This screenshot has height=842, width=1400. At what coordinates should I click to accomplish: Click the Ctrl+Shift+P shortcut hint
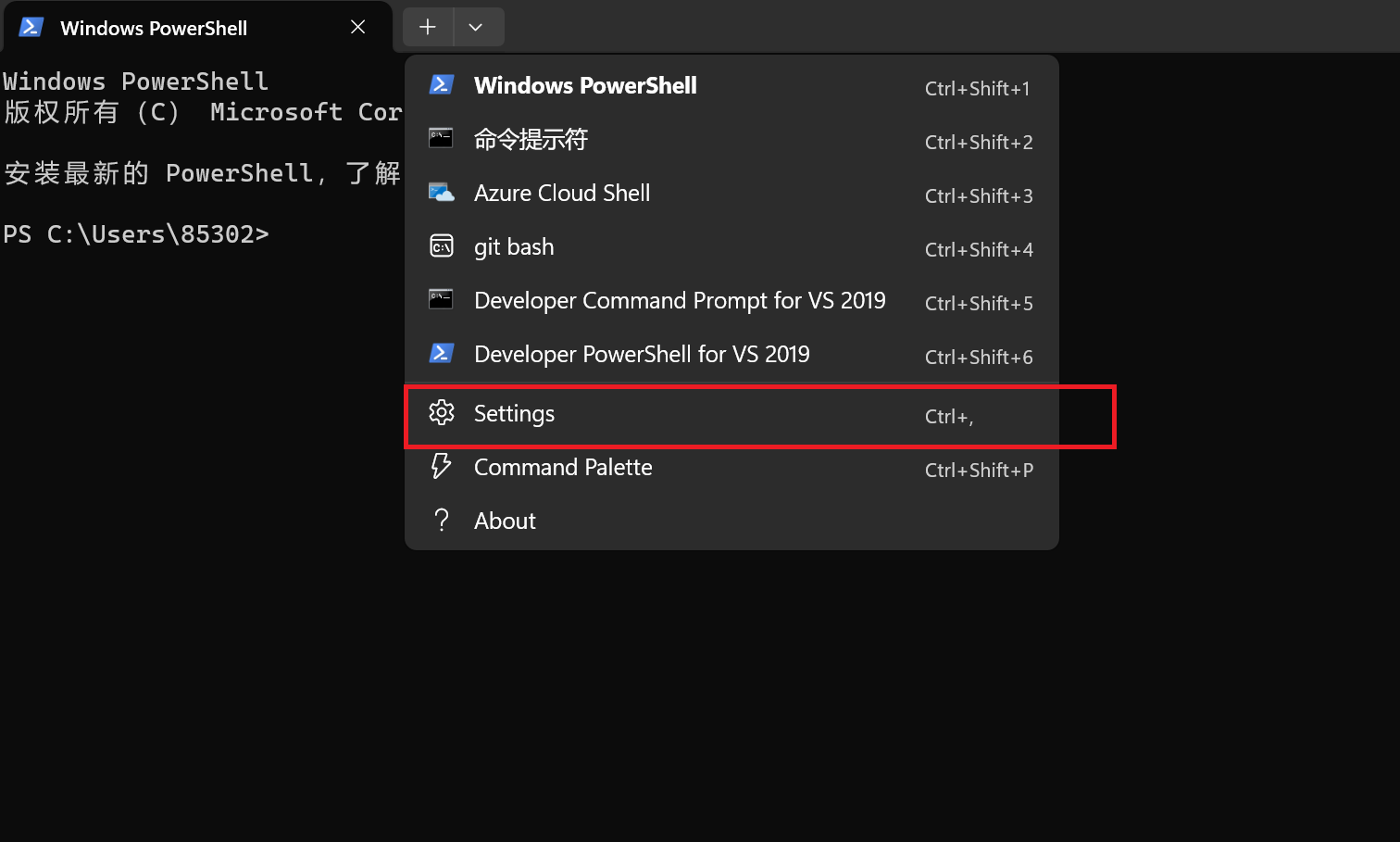click(x=979, y=471)
